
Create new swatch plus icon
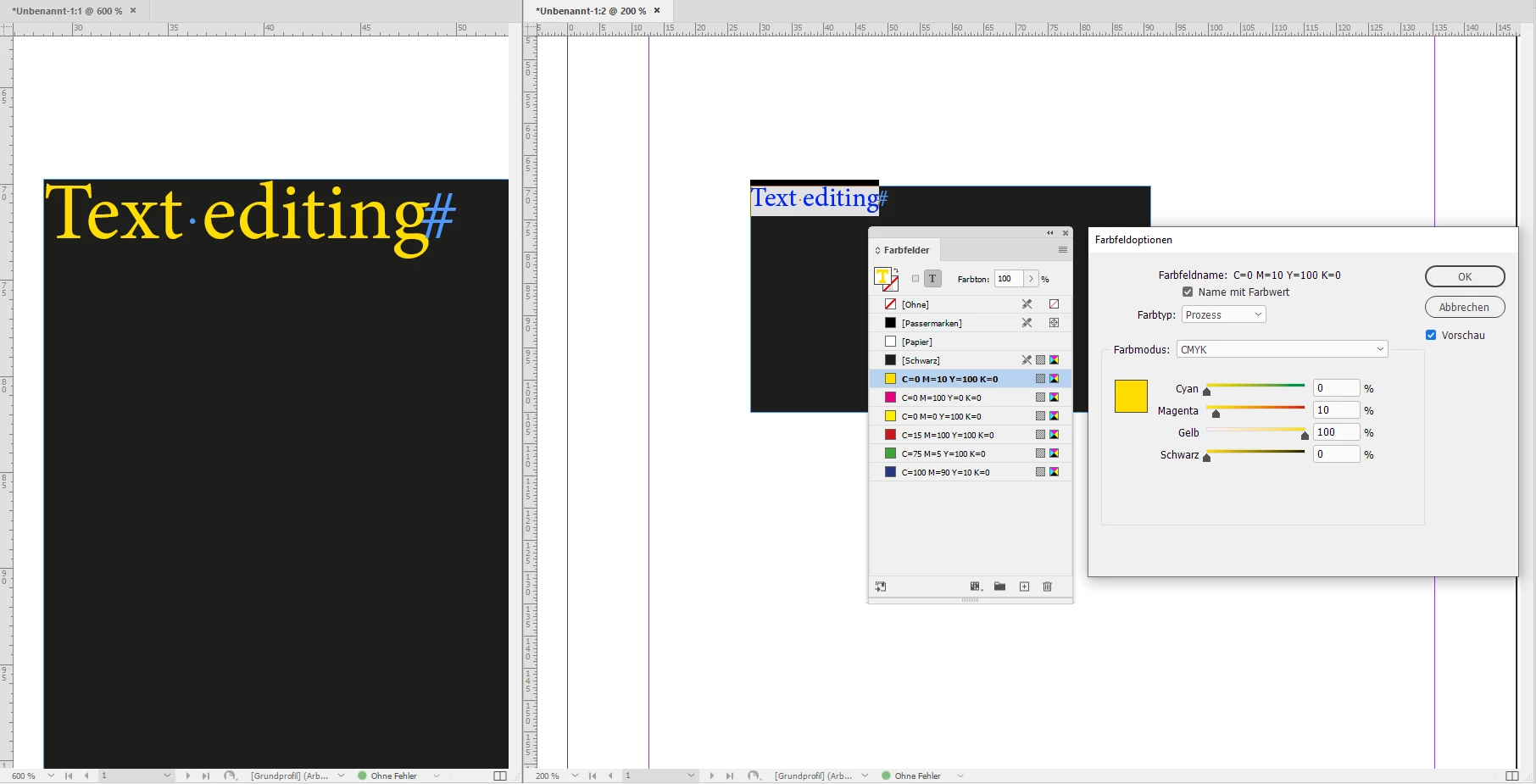tap(1024, 587)
